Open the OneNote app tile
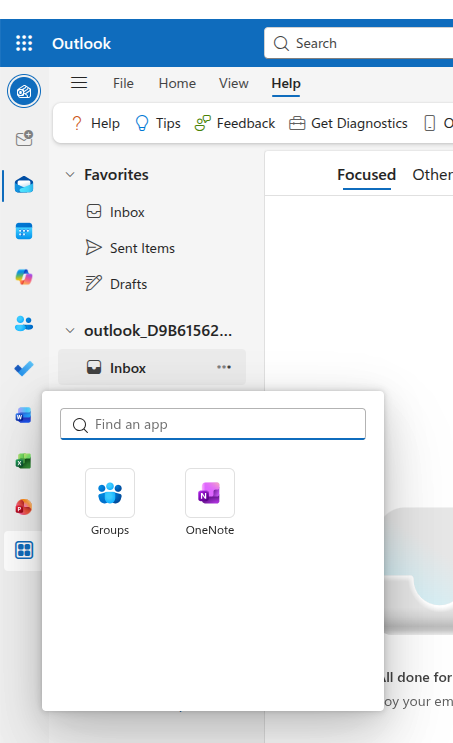 point(210,502)
